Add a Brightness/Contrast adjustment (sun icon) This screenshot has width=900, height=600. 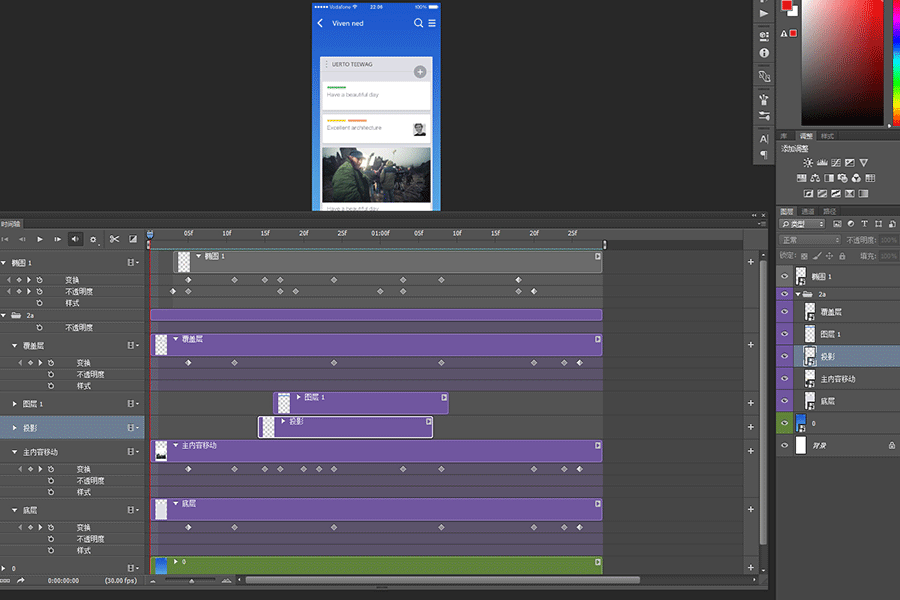pyautogui.click(x=808, y=162)
